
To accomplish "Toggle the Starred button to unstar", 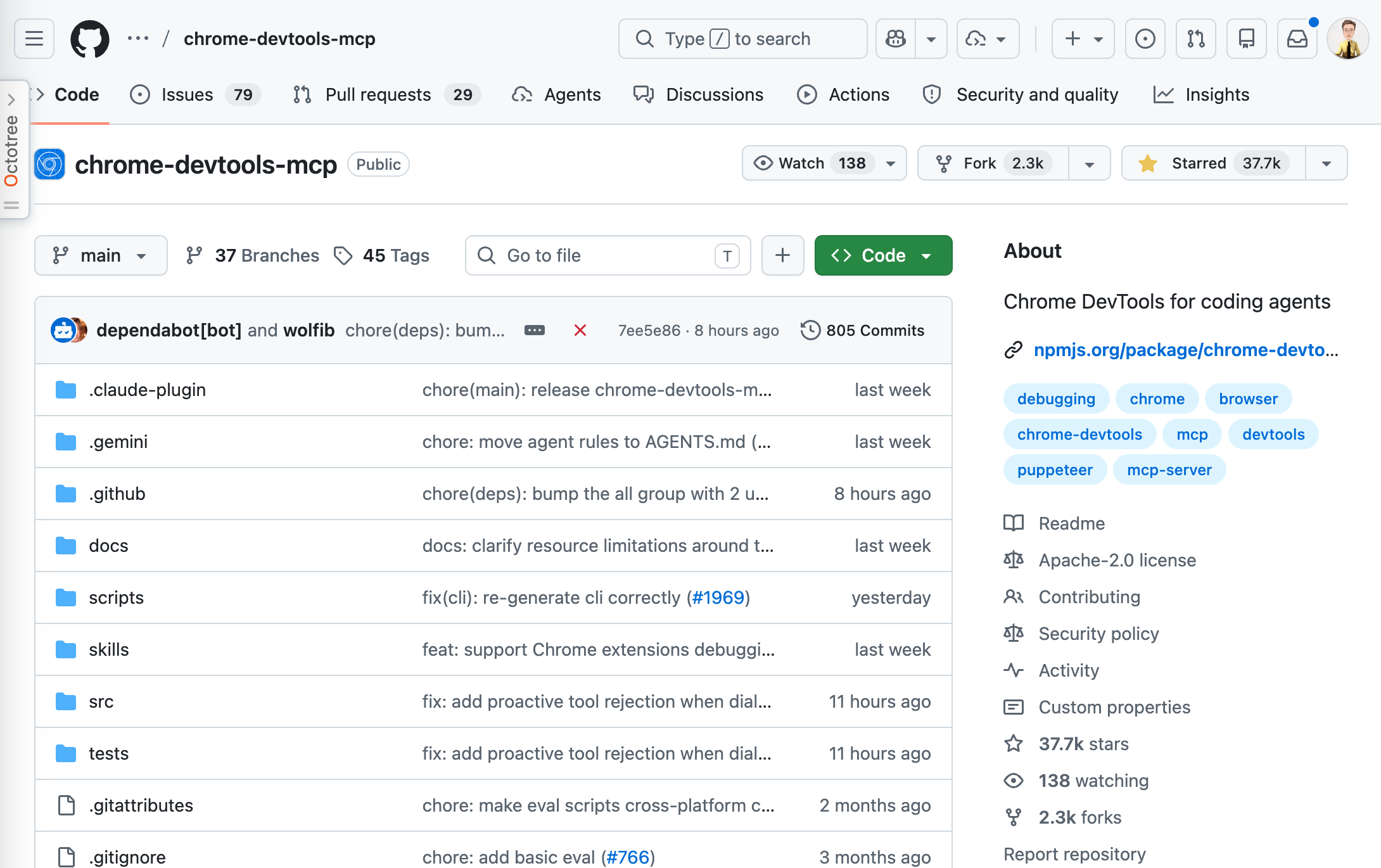I will [x=1214, y=163].
